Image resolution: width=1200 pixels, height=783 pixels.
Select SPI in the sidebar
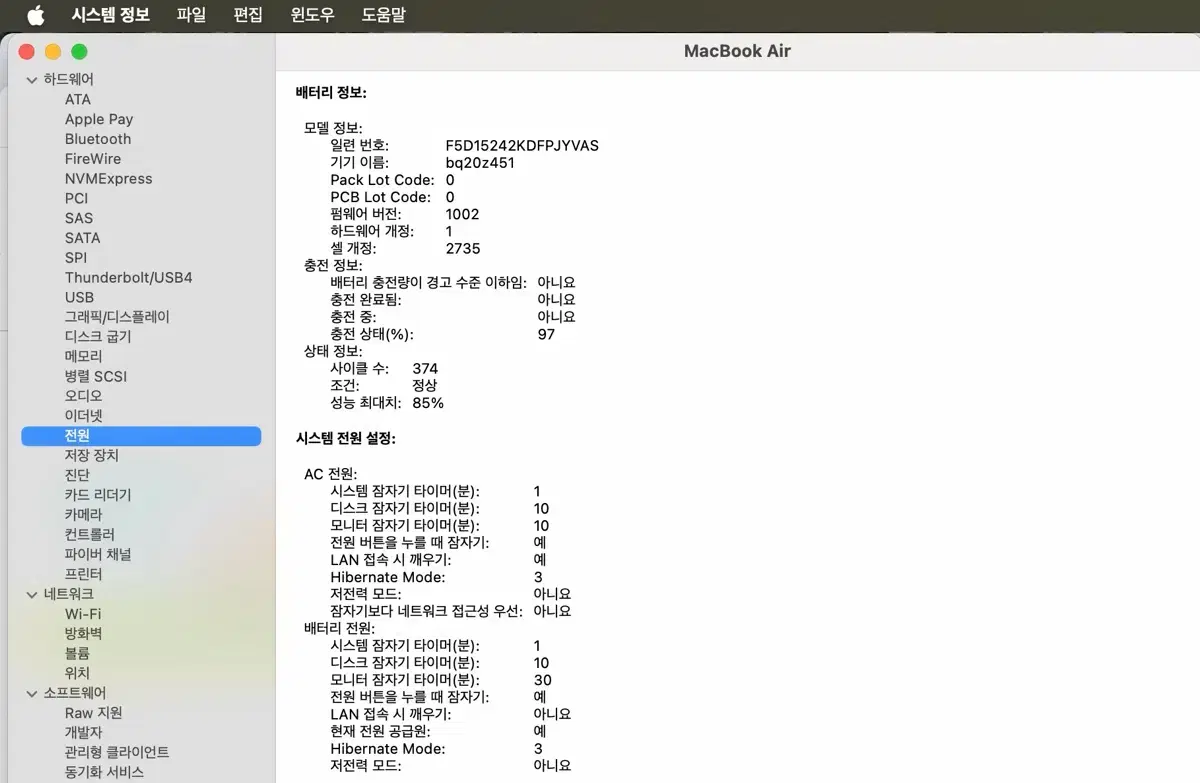click(76, 258)
